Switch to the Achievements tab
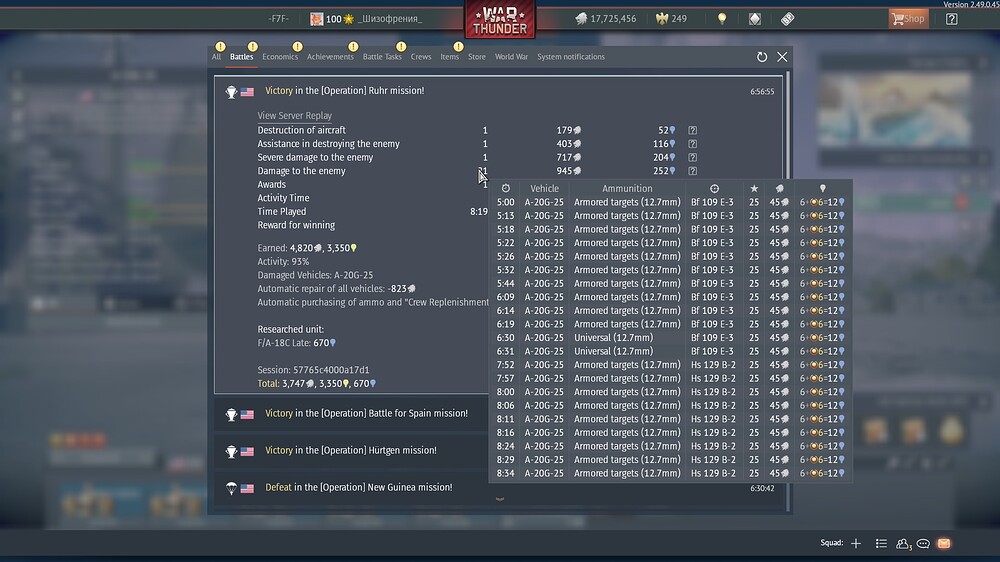The width and height of the screenshot is (1000, 562). [330, 57]
